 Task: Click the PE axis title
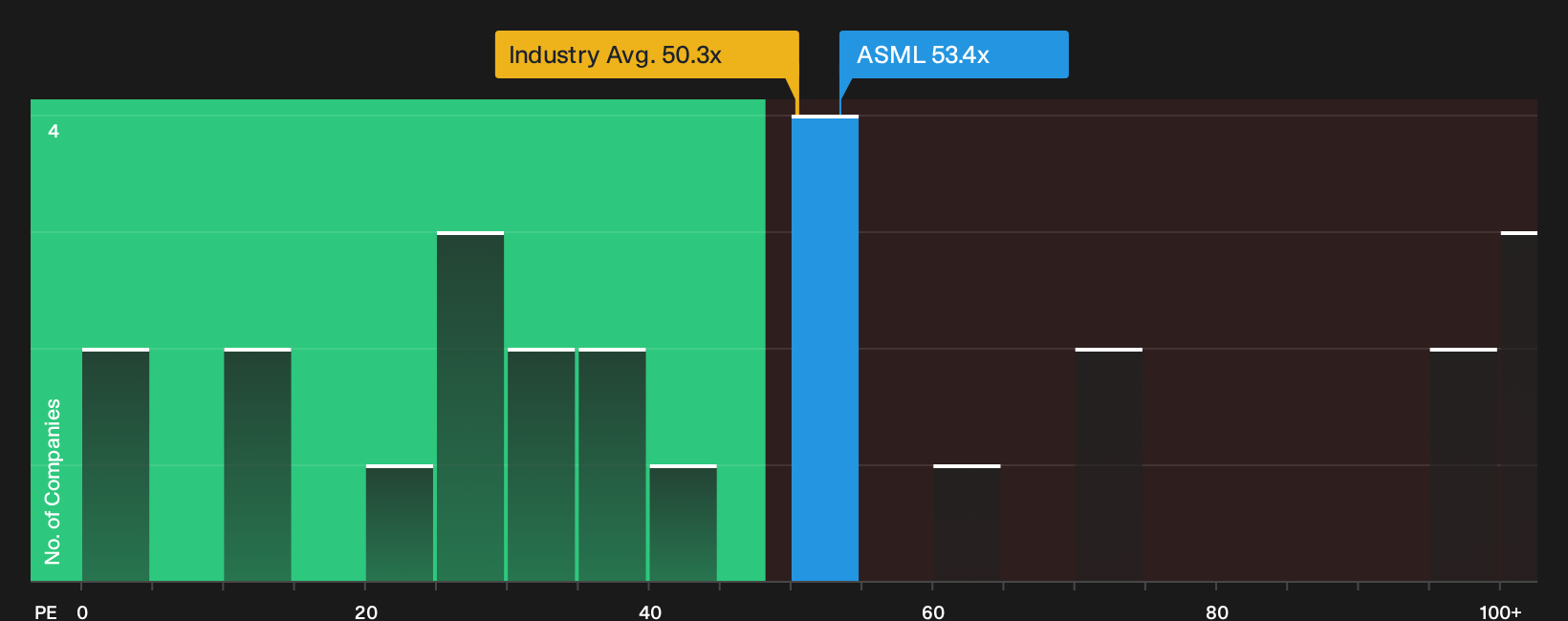(x=46, y=612)
